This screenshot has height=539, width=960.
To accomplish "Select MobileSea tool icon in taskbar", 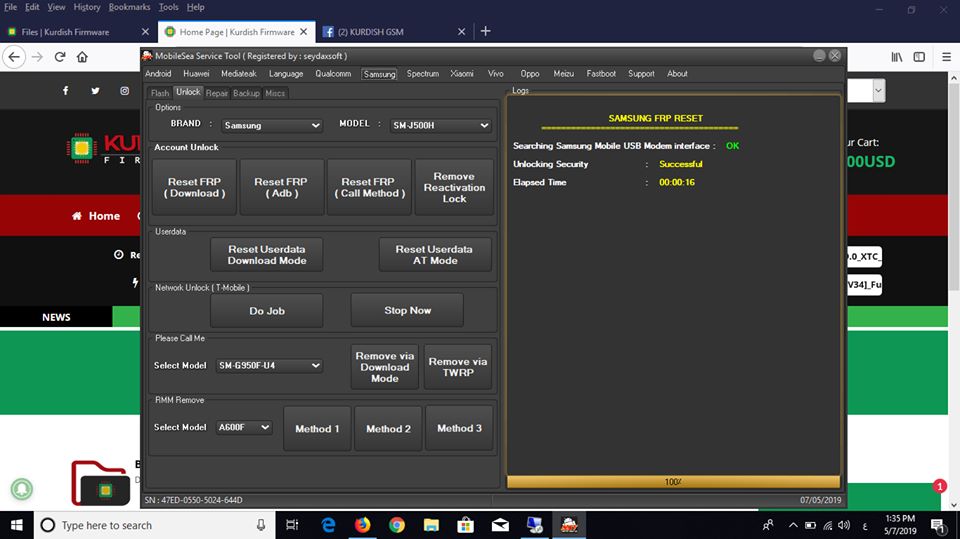I will point(569,525).
